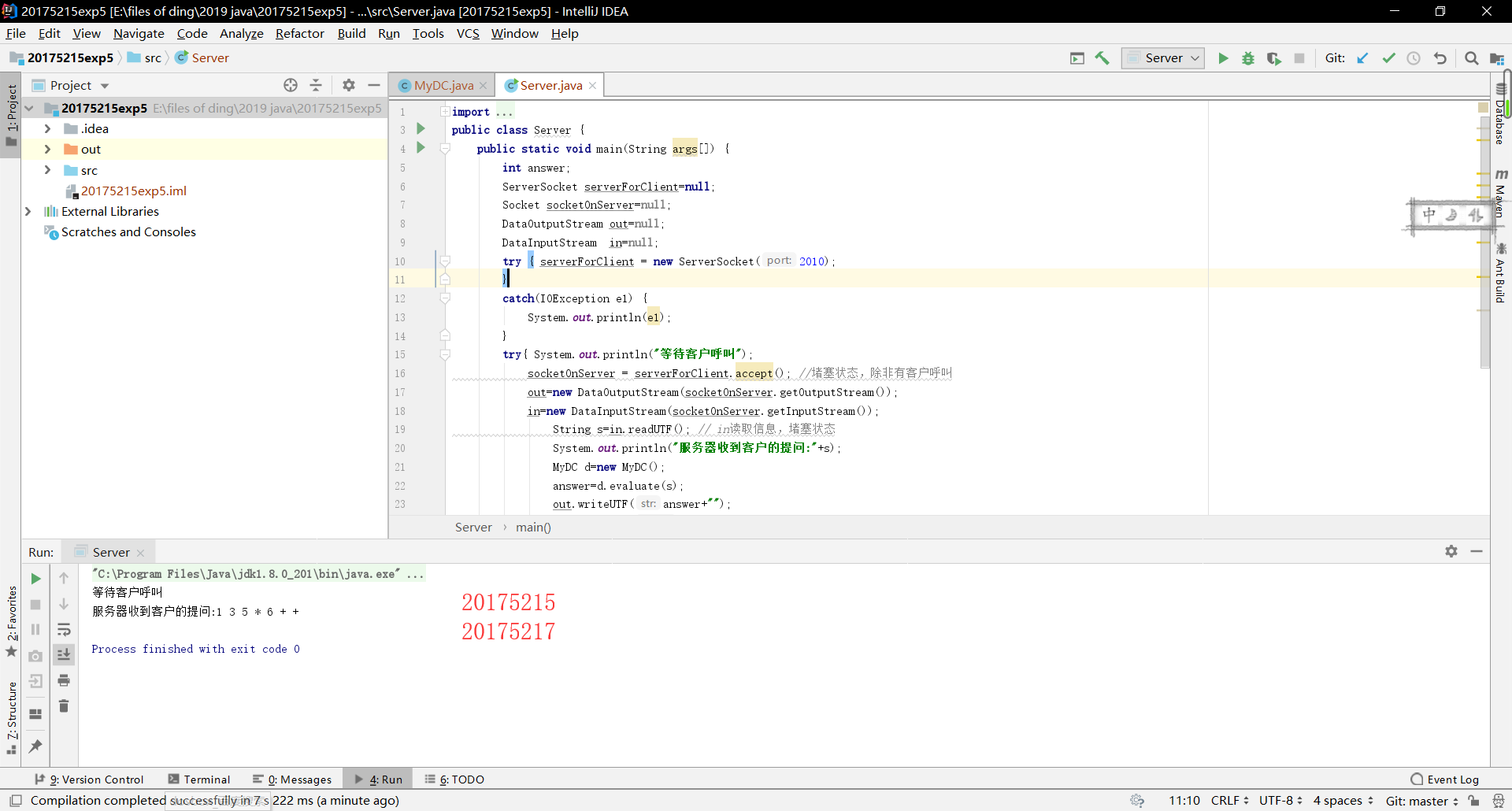The width and height of the screenshot is (1512, 811).
Task: Collapse the 20175215exp5 project root
Action: (29, 108)
